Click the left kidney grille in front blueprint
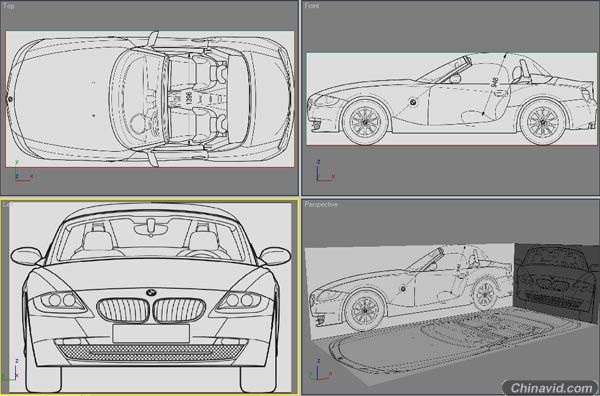 (x=122, y=310)
